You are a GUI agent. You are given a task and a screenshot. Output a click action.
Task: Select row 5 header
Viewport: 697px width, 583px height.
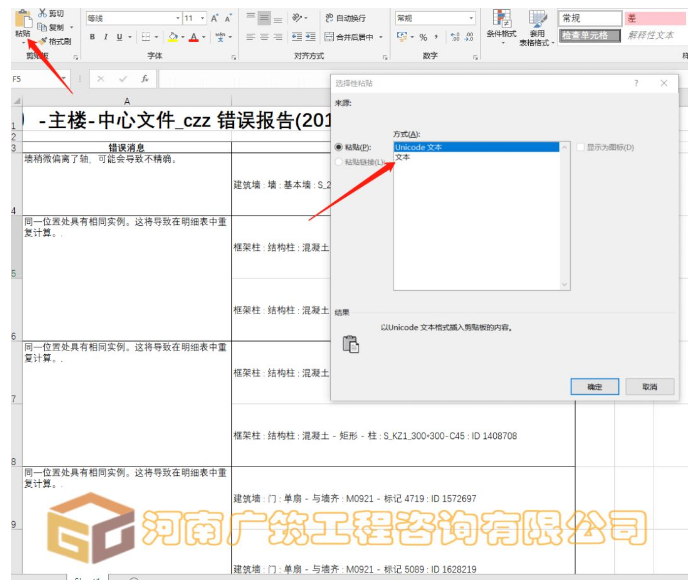[x=16, y=247]
